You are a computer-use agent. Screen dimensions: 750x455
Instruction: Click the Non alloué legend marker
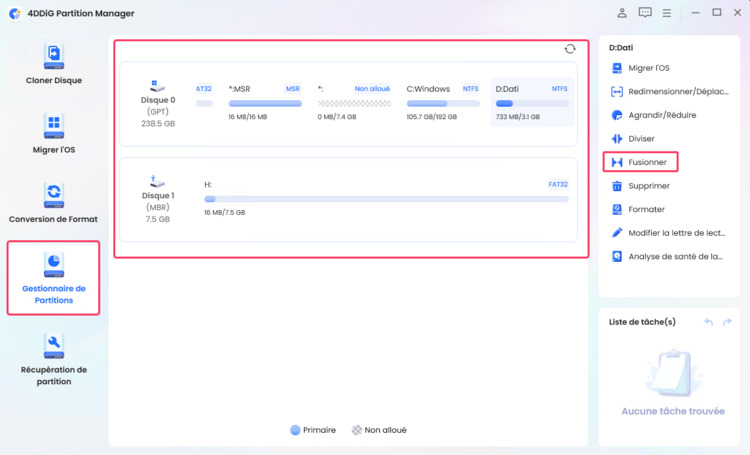click(357, 430)
